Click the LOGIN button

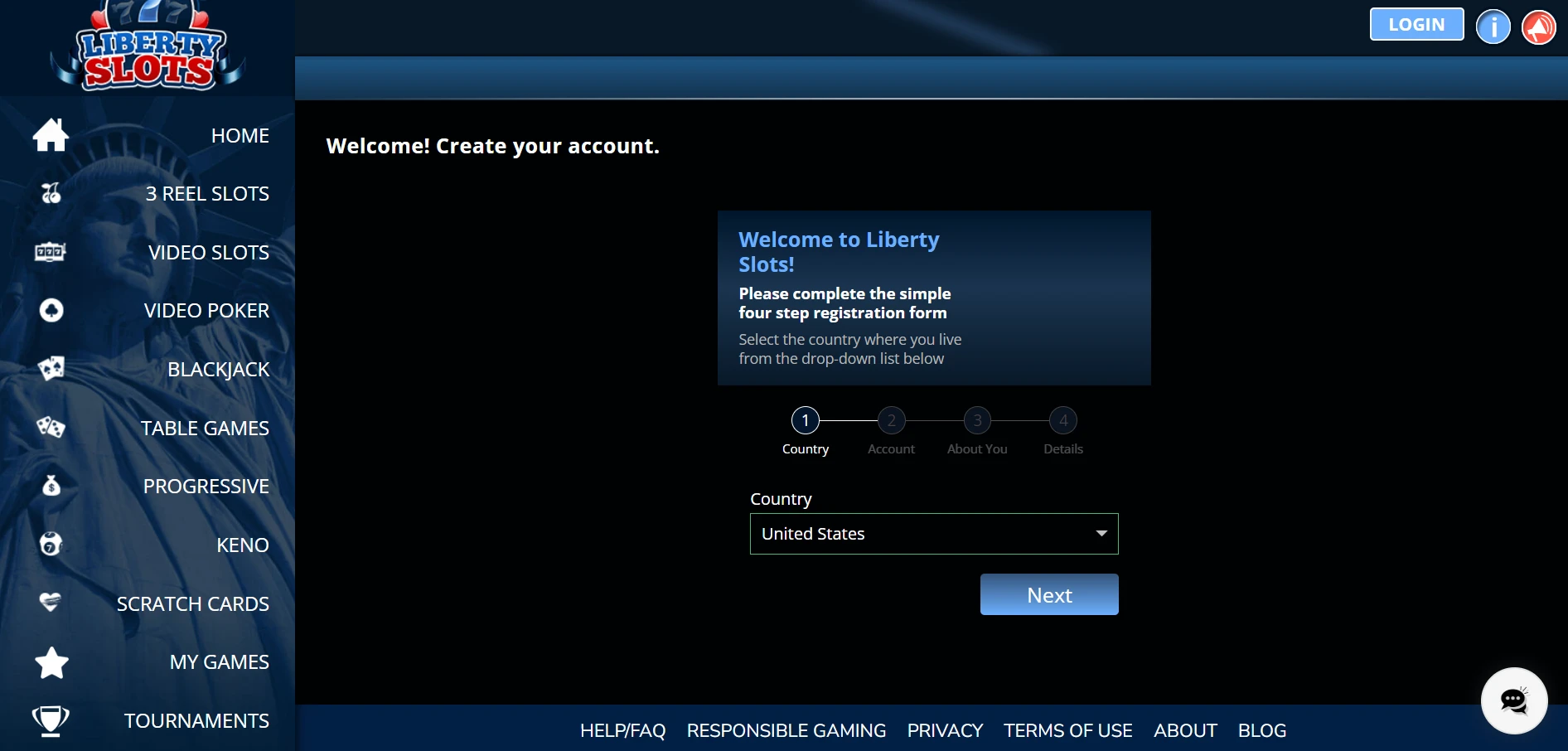tap(1416, 24)
